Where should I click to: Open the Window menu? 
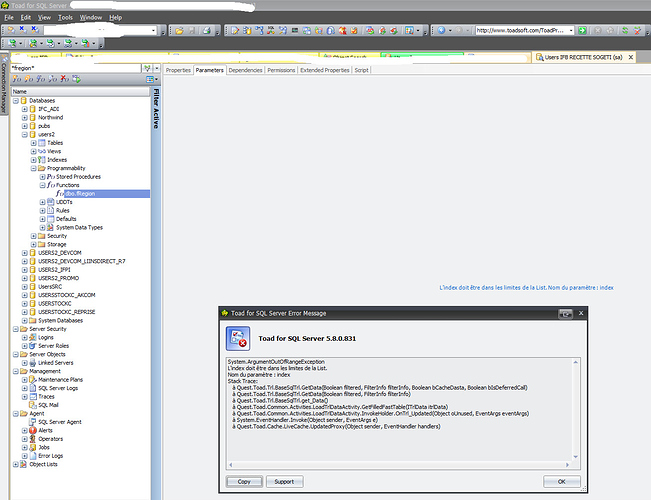(x=91, y=17)
